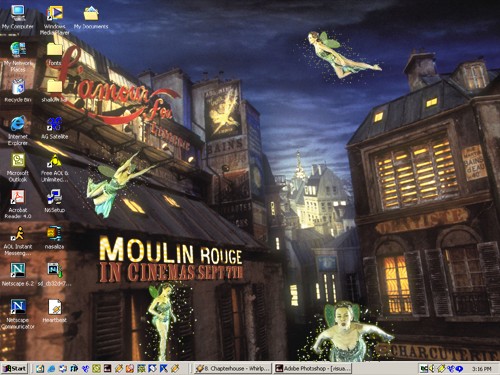Switch to the Chapterhouse - Whirlp... taskbar window
Viewport: 500px width, 375px height.
pyautogui.click(x=233, y=368)
